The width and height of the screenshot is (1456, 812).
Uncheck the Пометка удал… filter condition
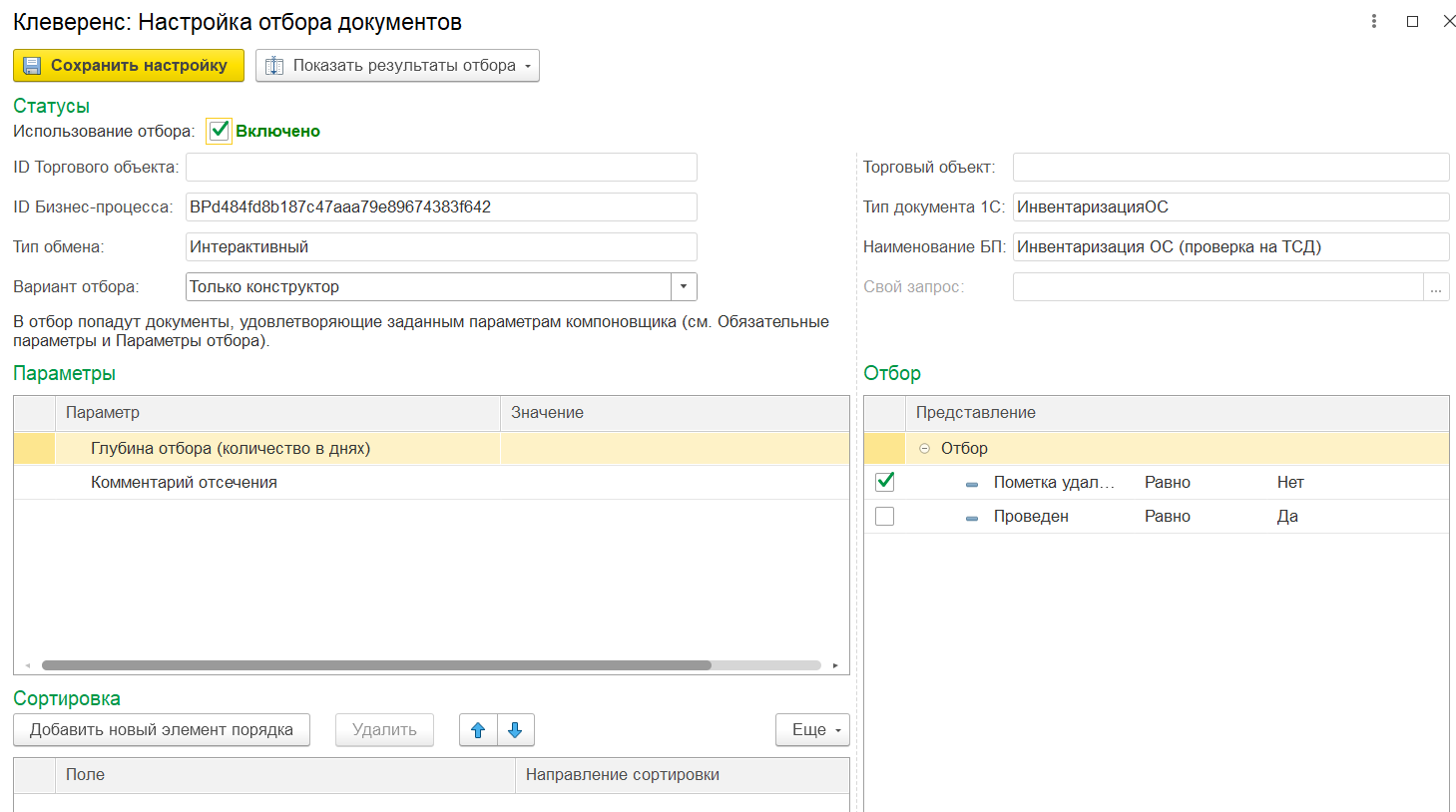pos(884,482)
